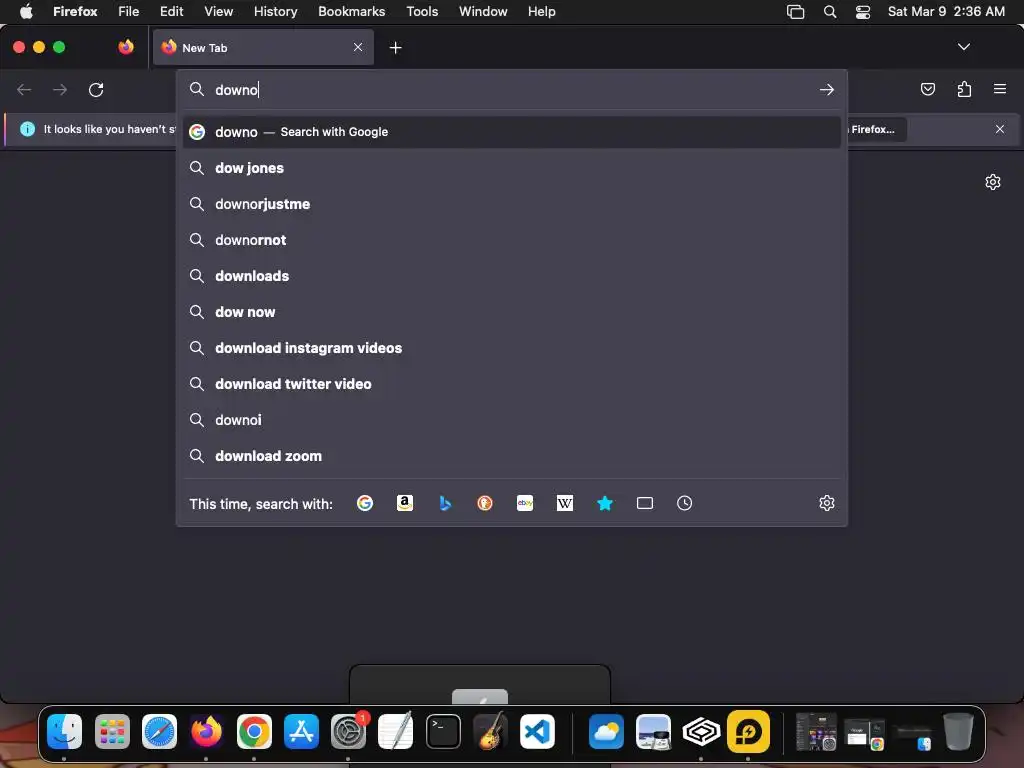Open the Help menu
The image size is (1024, 768).
(541, 11)
